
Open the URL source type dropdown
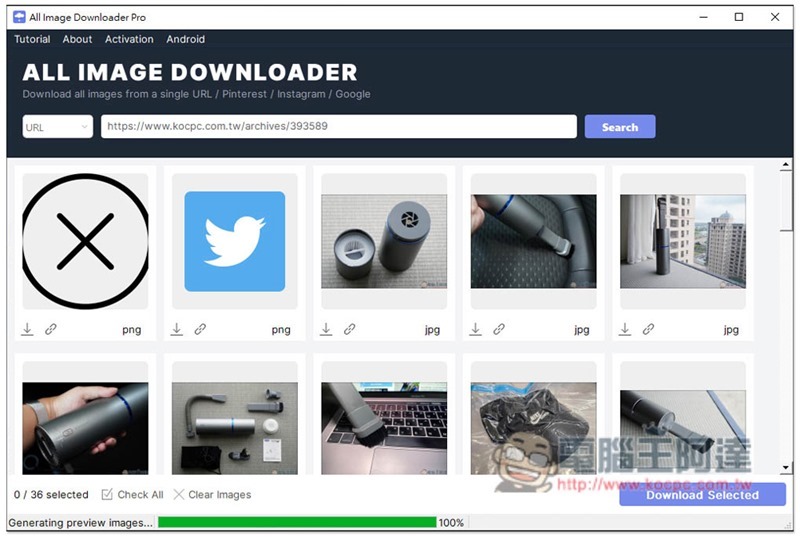tap(58, 126)
